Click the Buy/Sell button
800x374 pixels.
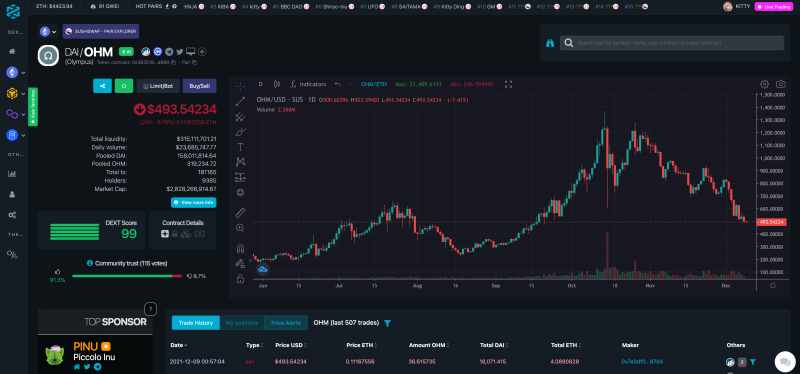point(199,86)
